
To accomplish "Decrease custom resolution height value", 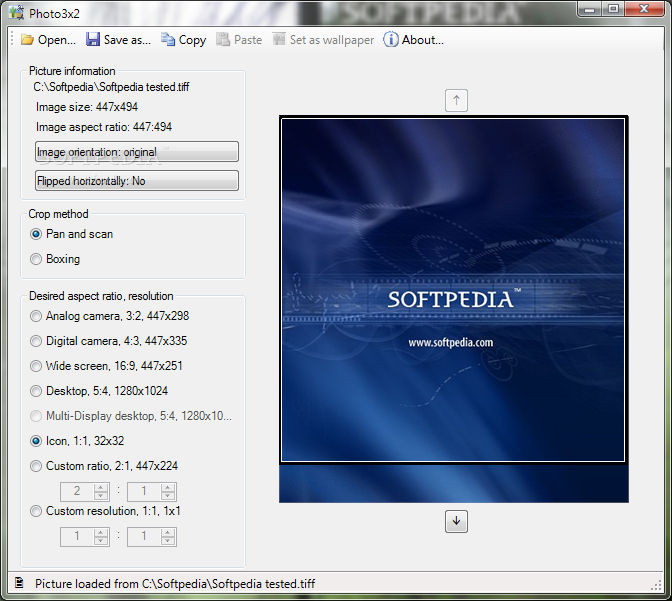I will click(168, 541).
